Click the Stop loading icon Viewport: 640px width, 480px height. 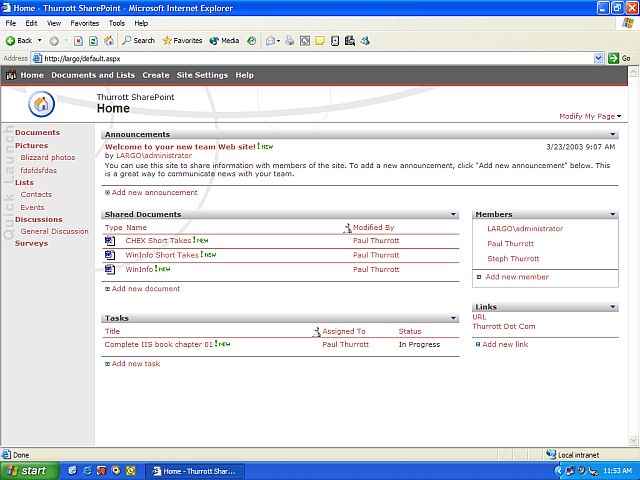[x=79, y=41]
